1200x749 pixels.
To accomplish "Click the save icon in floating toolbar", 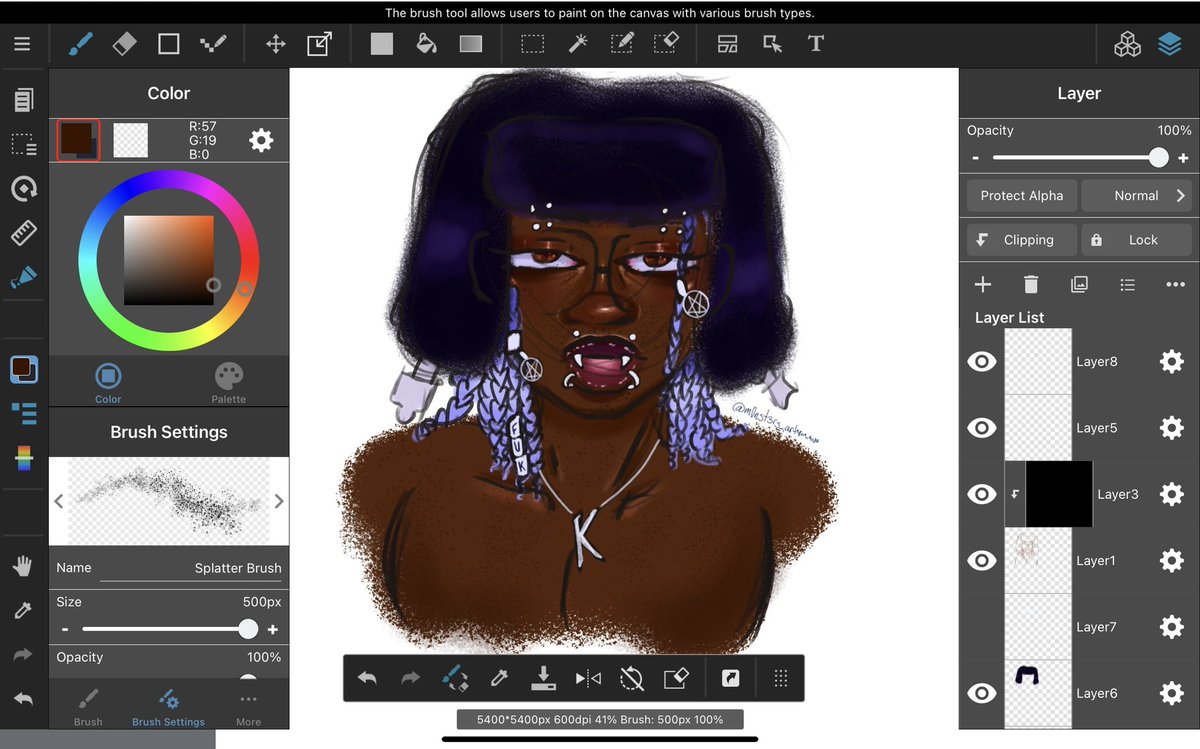I will point(543,678).
